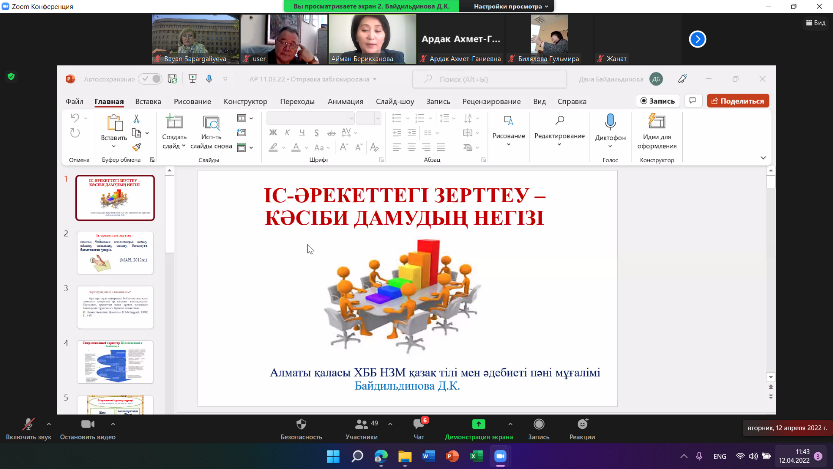Click the Dictate microphone icon in ribbon
Screen dimensions: 833x469
609,123
